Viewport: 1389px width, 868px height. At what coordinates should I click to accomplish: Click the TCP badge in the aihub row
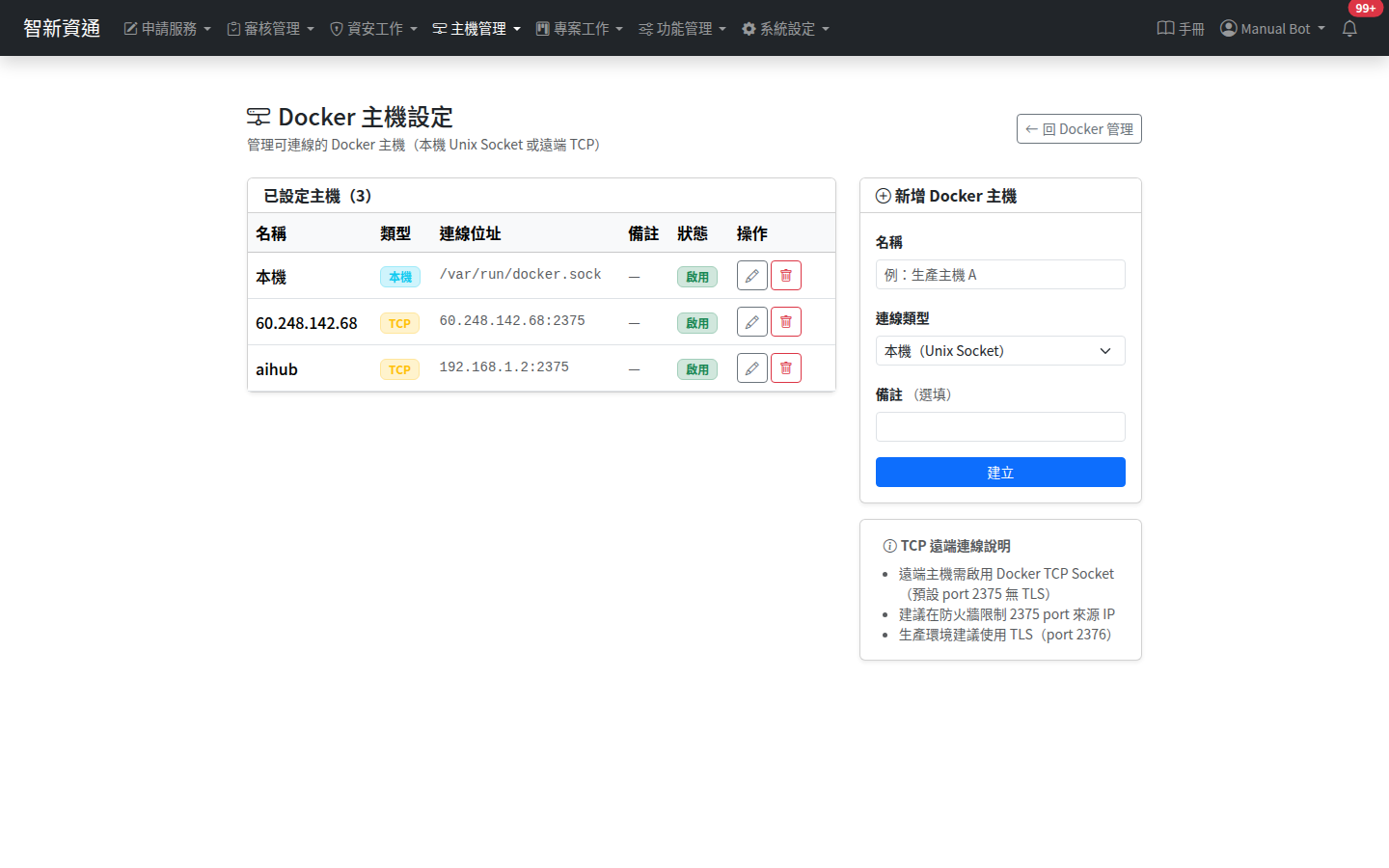tap(399, 369)
